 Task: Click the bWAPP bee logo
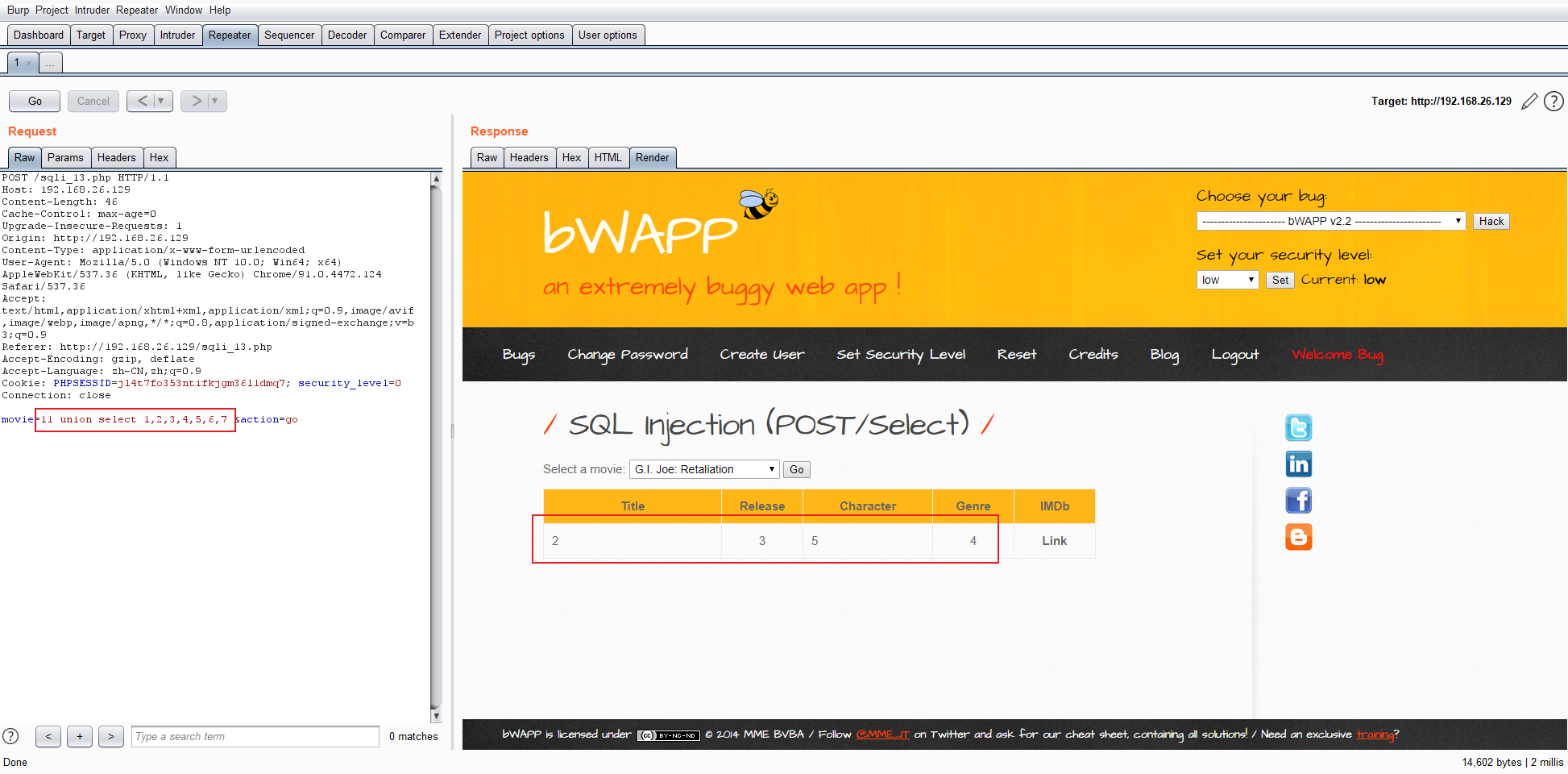(x=758, y=203)
